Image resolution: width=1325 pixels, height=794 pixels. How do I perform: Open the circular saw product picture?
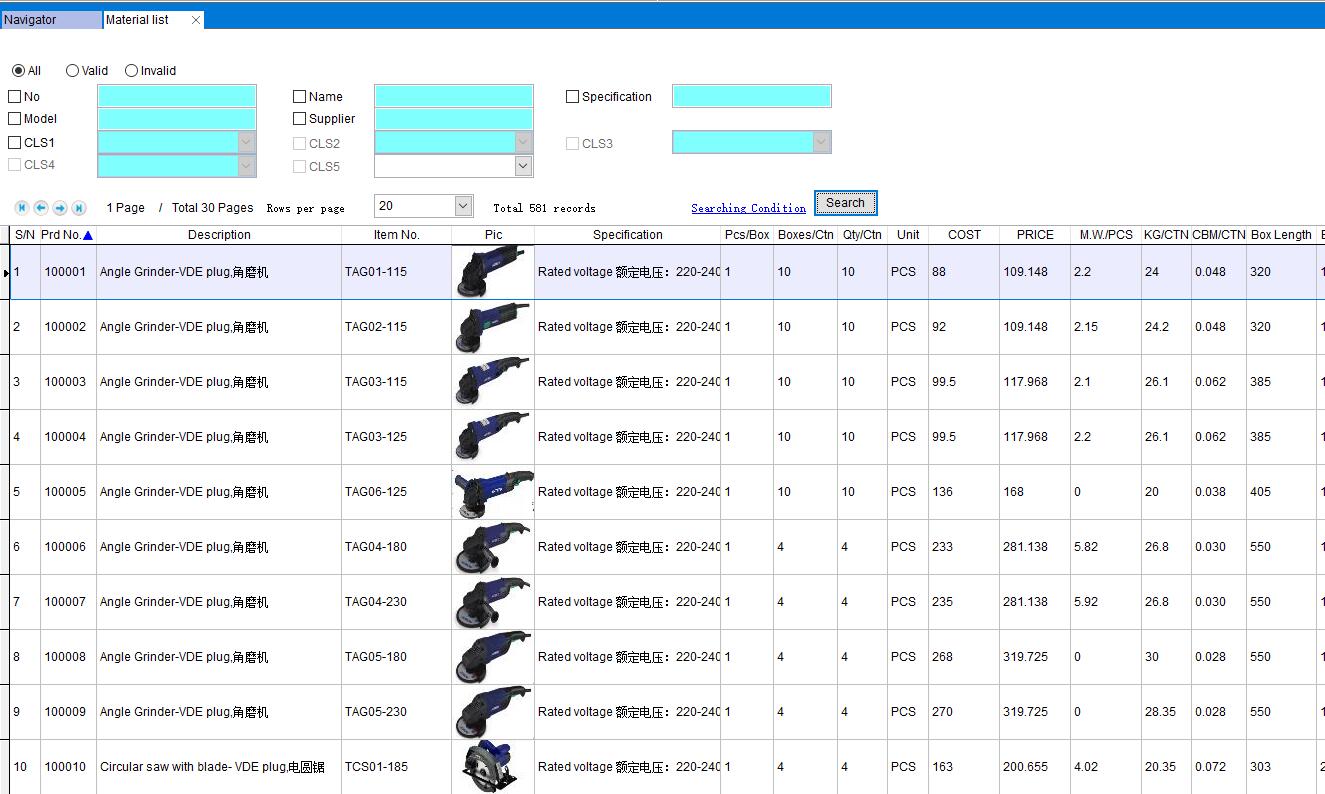(x=493, y=767)
